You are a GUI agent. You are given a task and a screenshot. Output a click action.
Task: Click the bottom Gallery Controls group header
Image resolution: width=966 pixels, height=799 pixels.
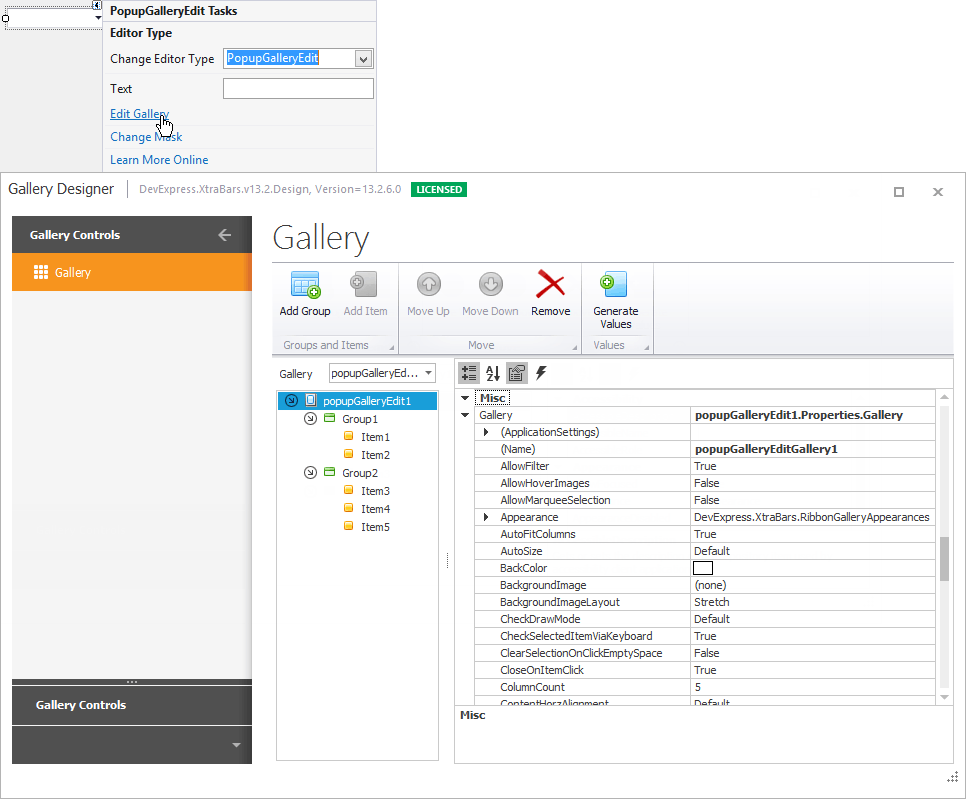tap(132, 705)
